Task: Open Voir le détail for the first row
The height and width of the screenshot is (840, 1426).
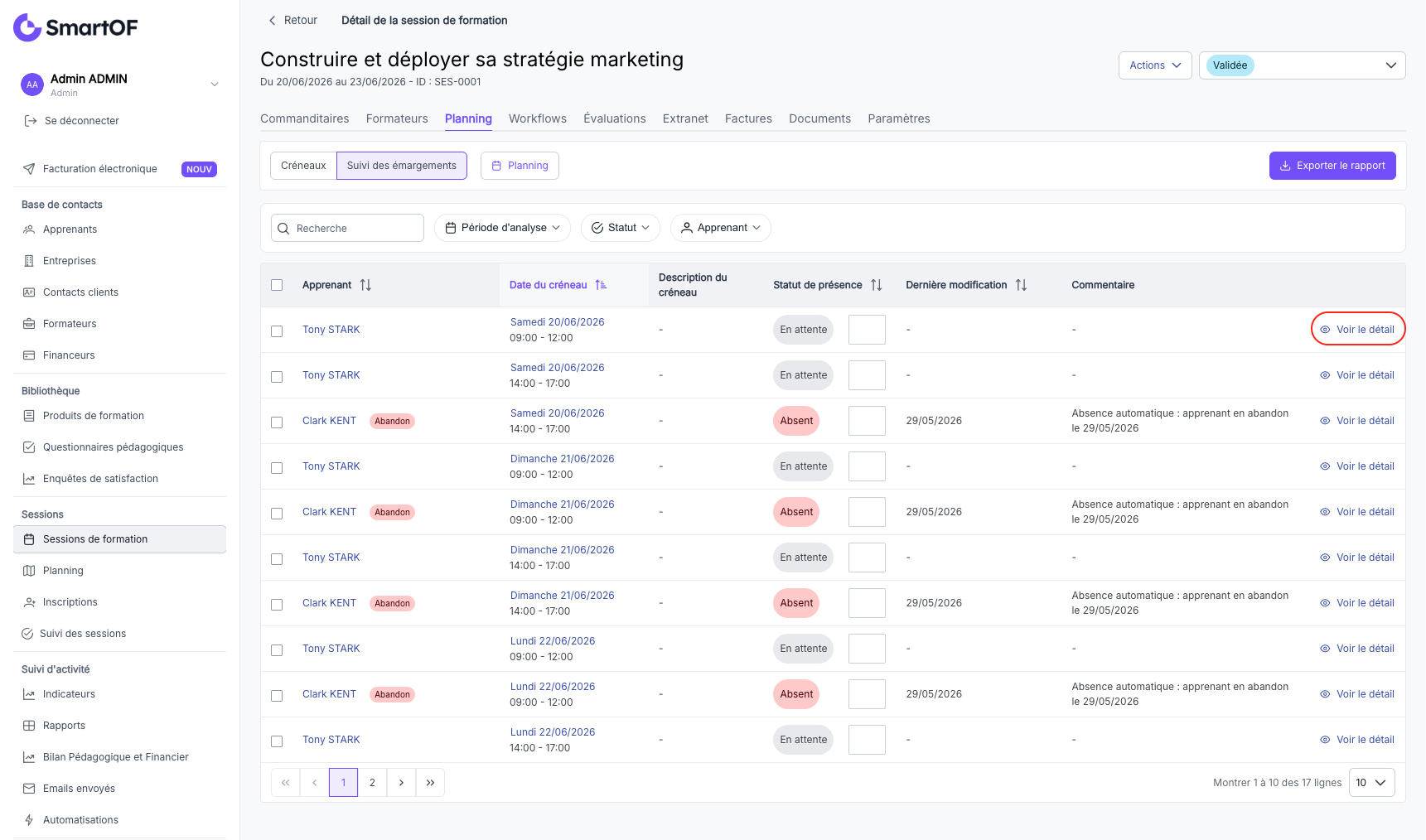Action: (1357, 330)
